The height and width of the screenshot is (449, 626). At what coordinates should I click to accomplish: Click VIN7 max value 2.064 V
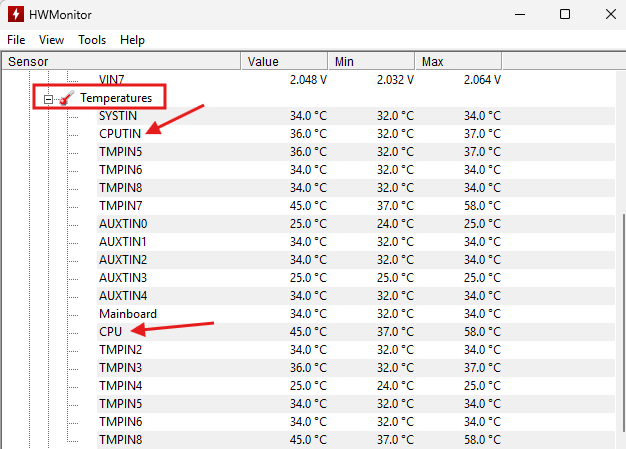click(x=482, y=80)
